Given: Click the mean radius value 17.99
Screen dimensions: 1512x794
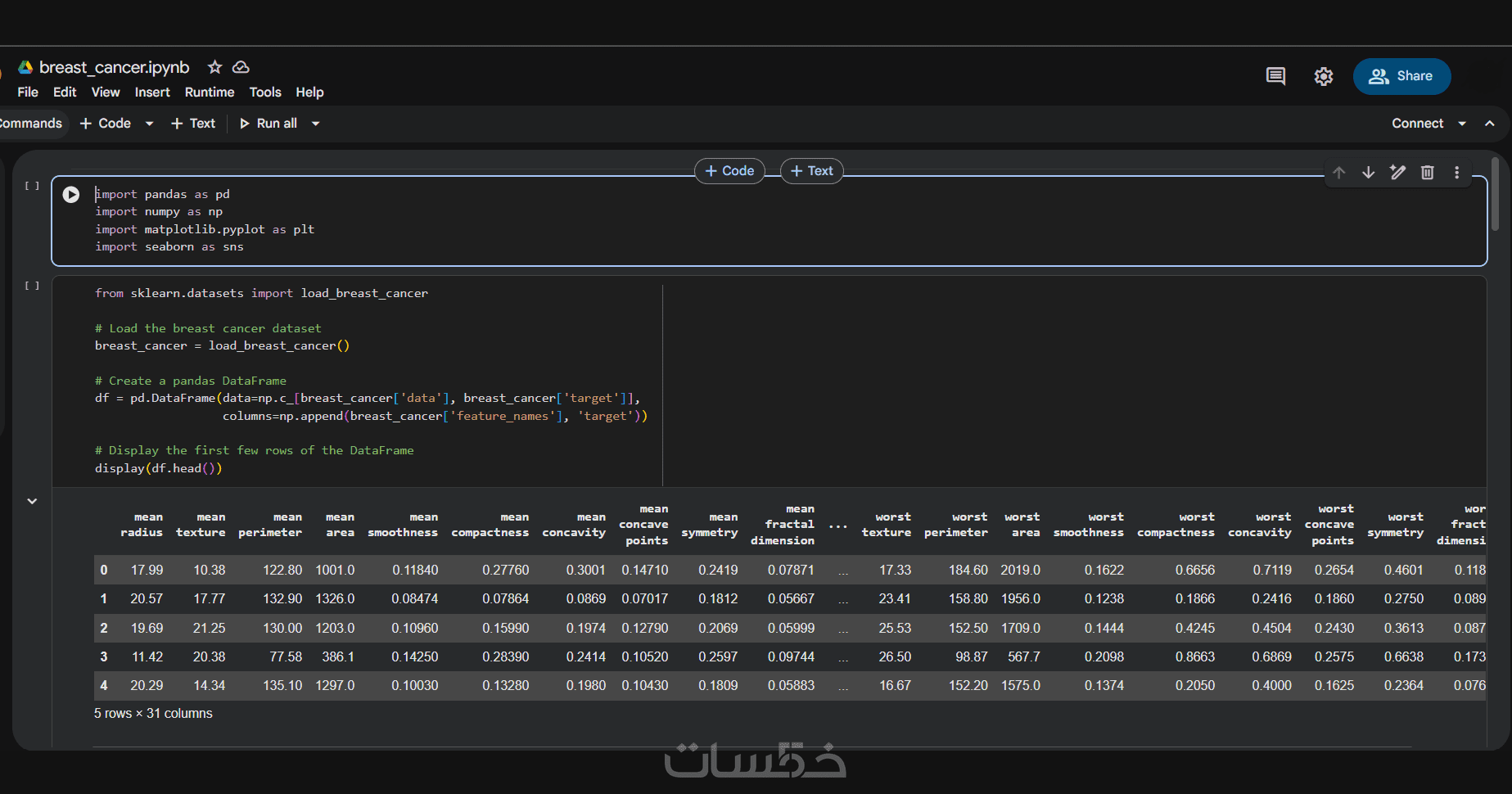Looking at the screenshot, I should coord(147,570).
